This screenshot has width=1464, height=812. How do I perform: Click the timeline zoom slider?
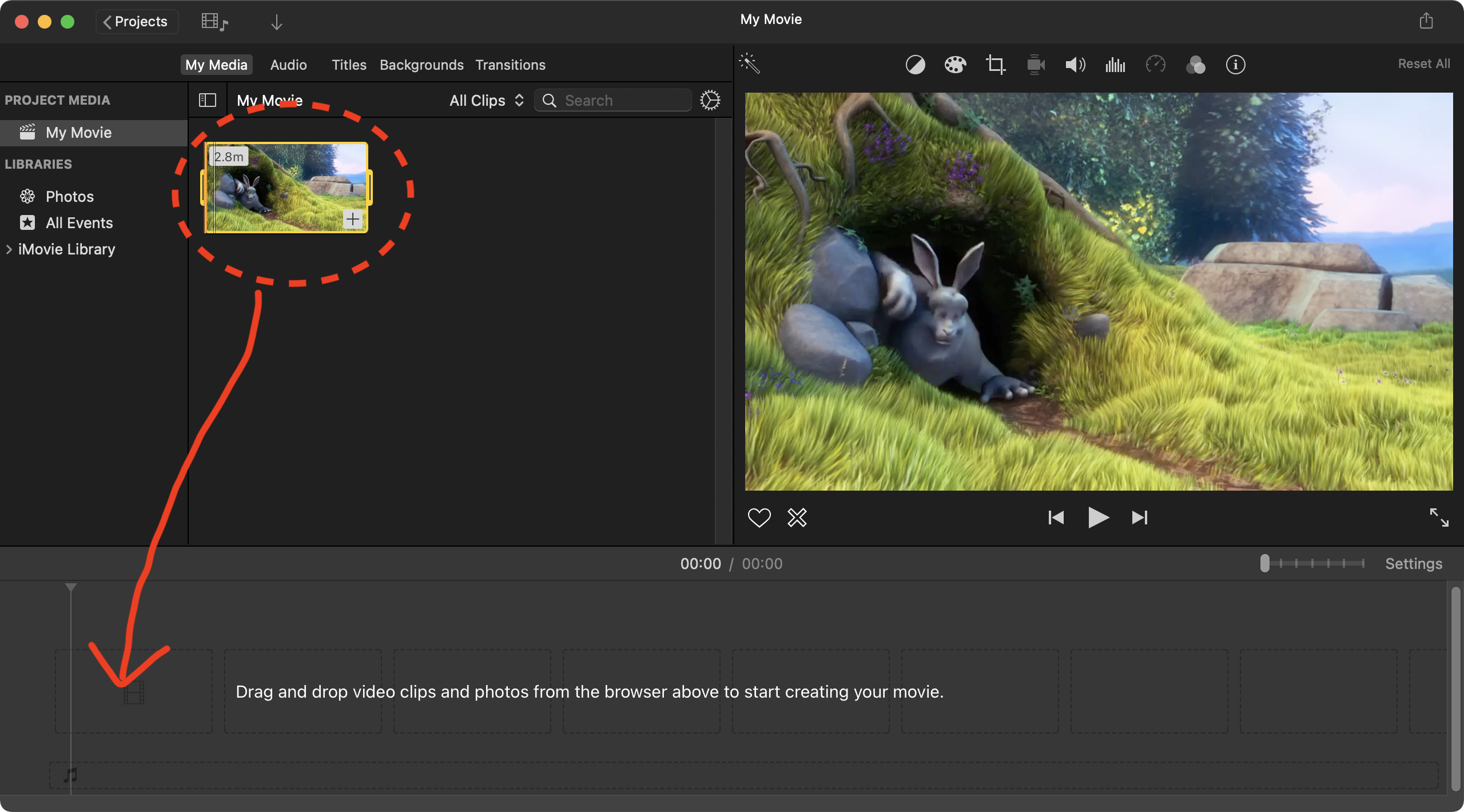[1265, 564]
